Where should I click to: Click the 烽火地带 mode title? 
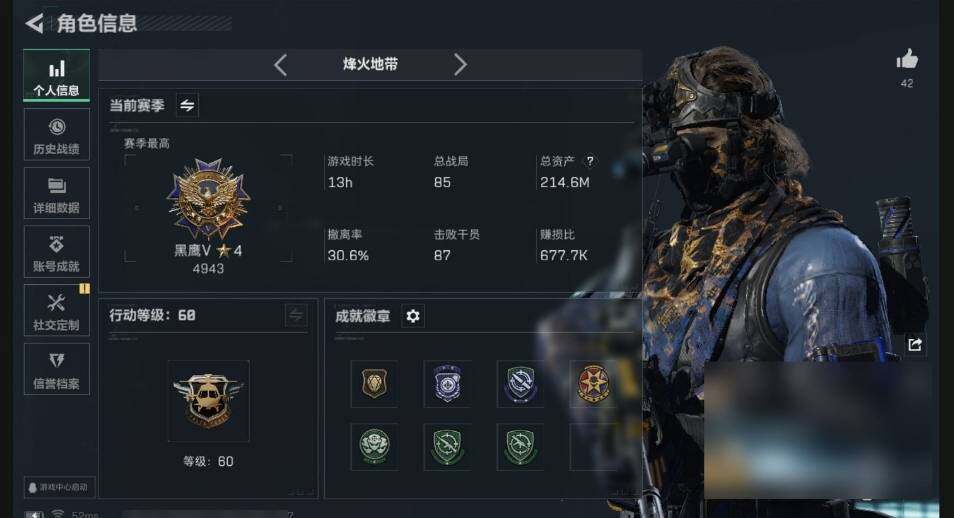click(370, 64)
